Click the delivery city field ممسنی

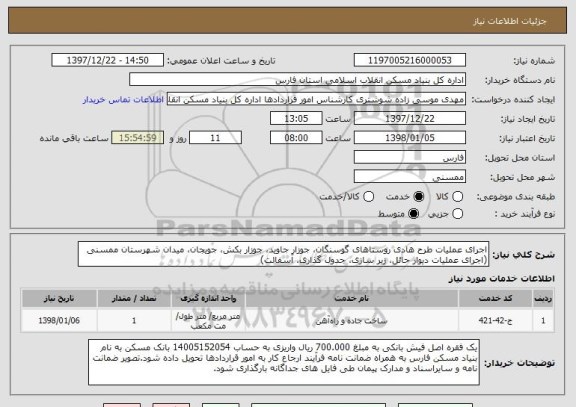[410, 177]
